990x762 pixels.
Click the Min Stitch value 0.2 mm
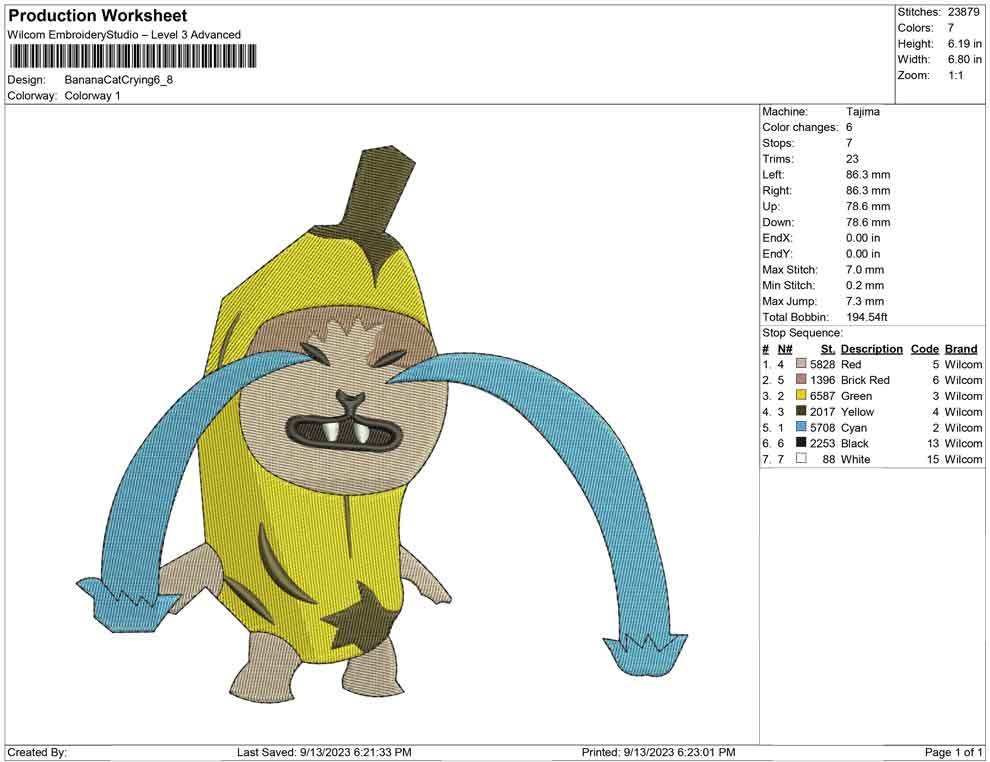864,285
